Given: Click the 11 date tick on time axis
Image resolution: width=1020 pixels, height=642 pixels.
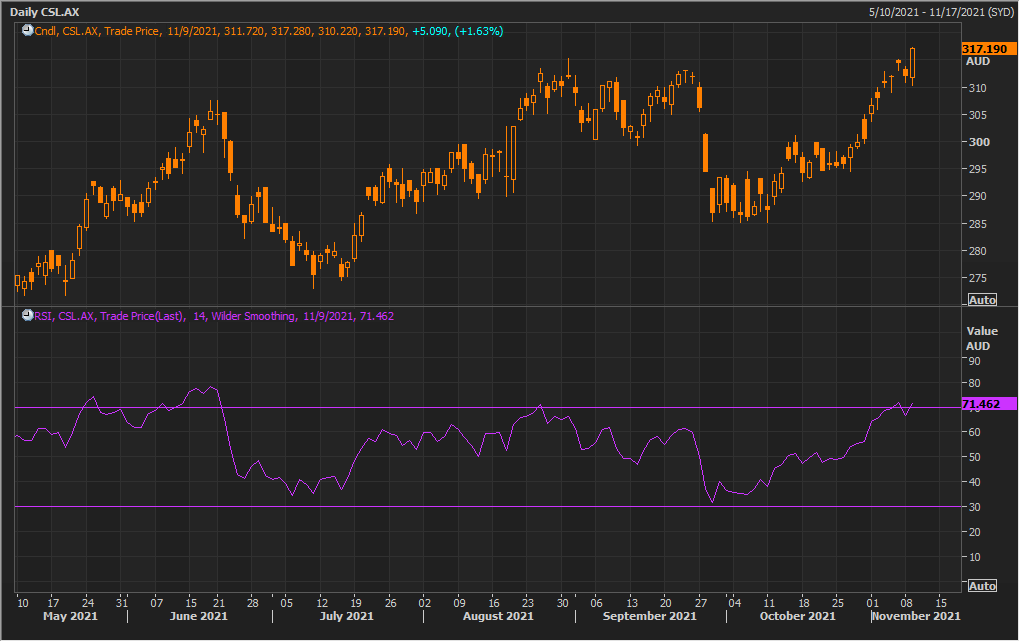Looking at the screenshot, I should tap(769, 603).
